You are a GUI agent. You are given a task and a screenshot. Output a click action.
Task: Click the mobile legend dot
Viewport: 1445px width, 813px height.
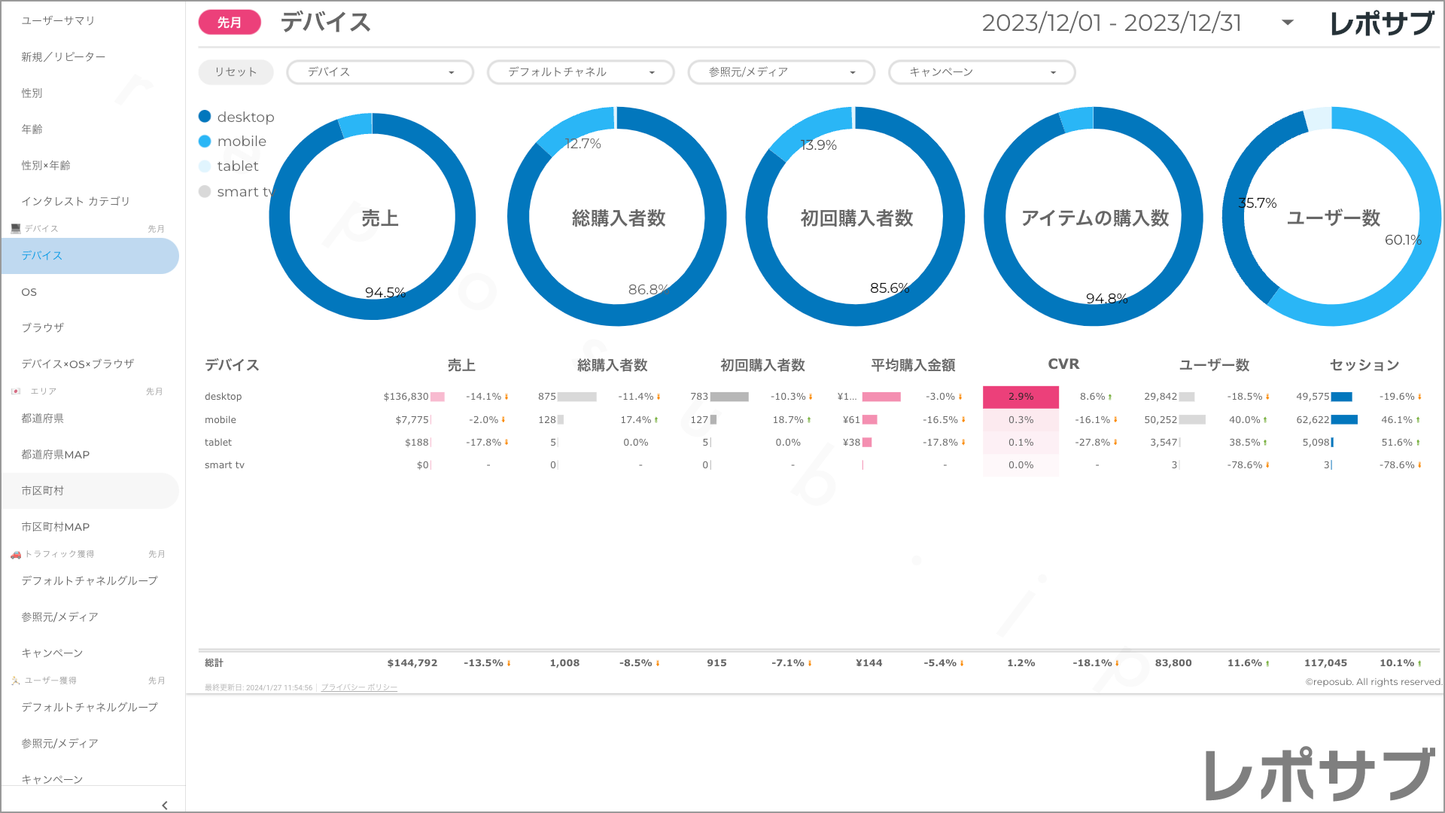pos(205,142)
